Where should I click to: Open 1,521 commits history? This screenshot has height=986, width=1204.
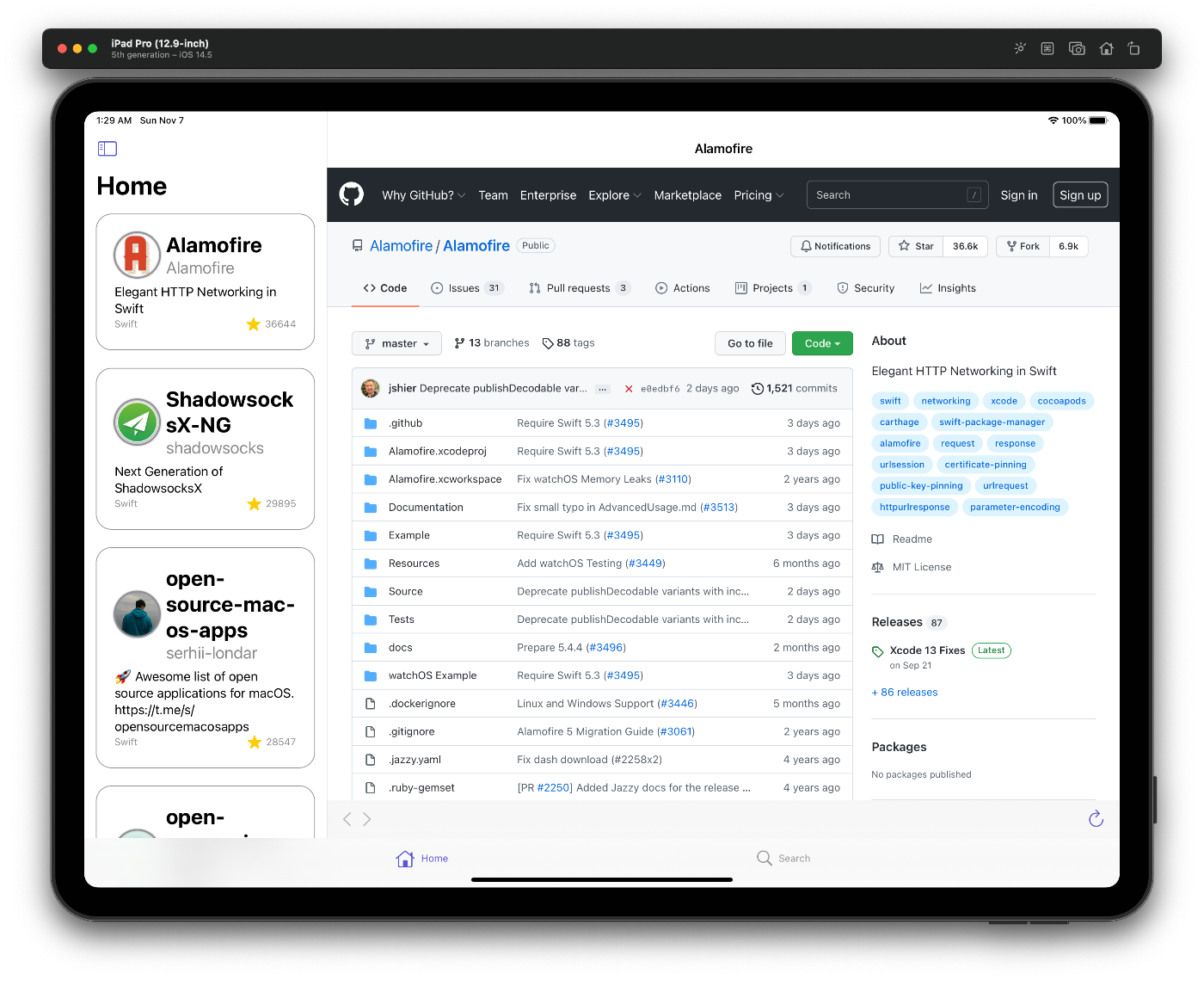[795, 389]
